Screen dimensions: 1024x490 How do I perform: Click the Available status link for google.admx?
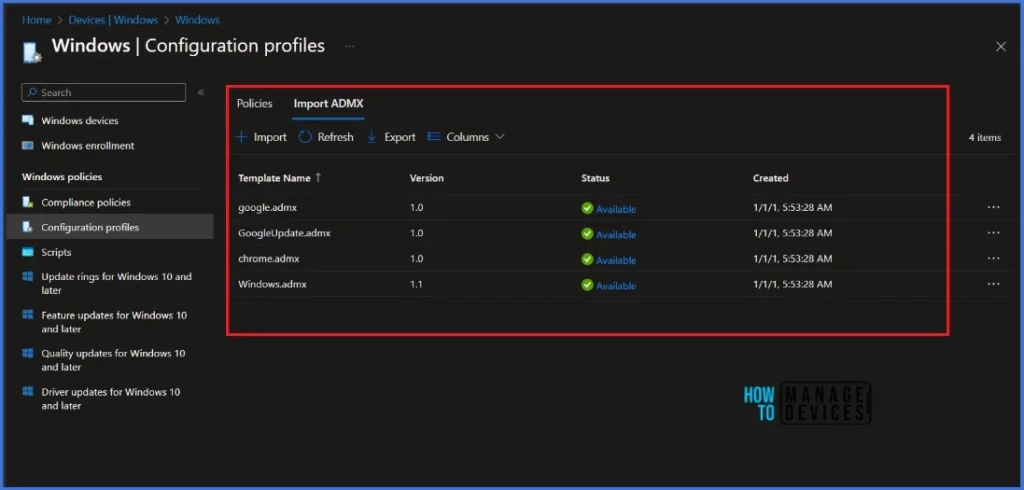pyautogui.click(x=616, y=209)
